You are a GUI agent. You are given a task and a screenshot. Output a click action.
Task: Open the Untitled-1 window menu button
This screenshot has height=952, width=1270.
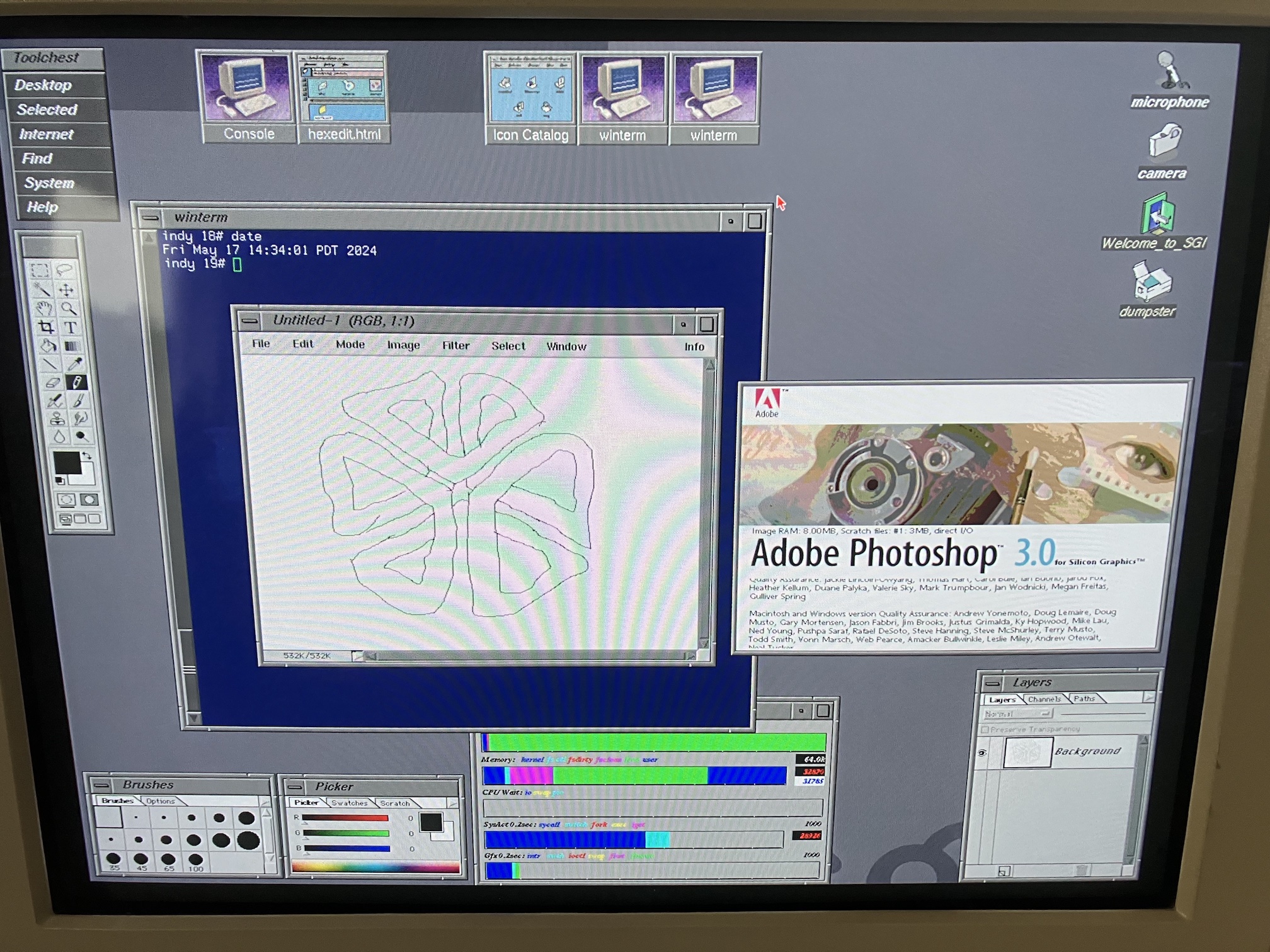(249, 321)
